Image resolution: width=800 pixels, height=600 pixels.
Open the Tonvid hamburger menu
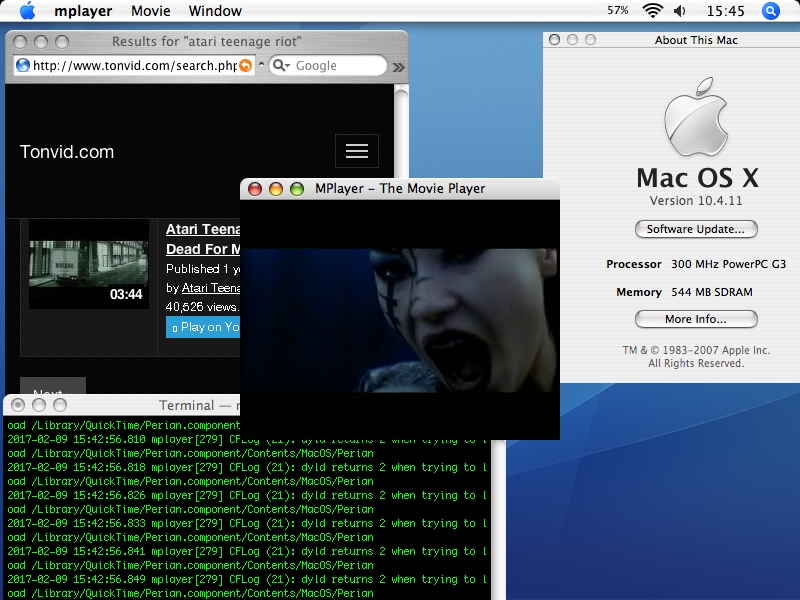tap(357, 151)
